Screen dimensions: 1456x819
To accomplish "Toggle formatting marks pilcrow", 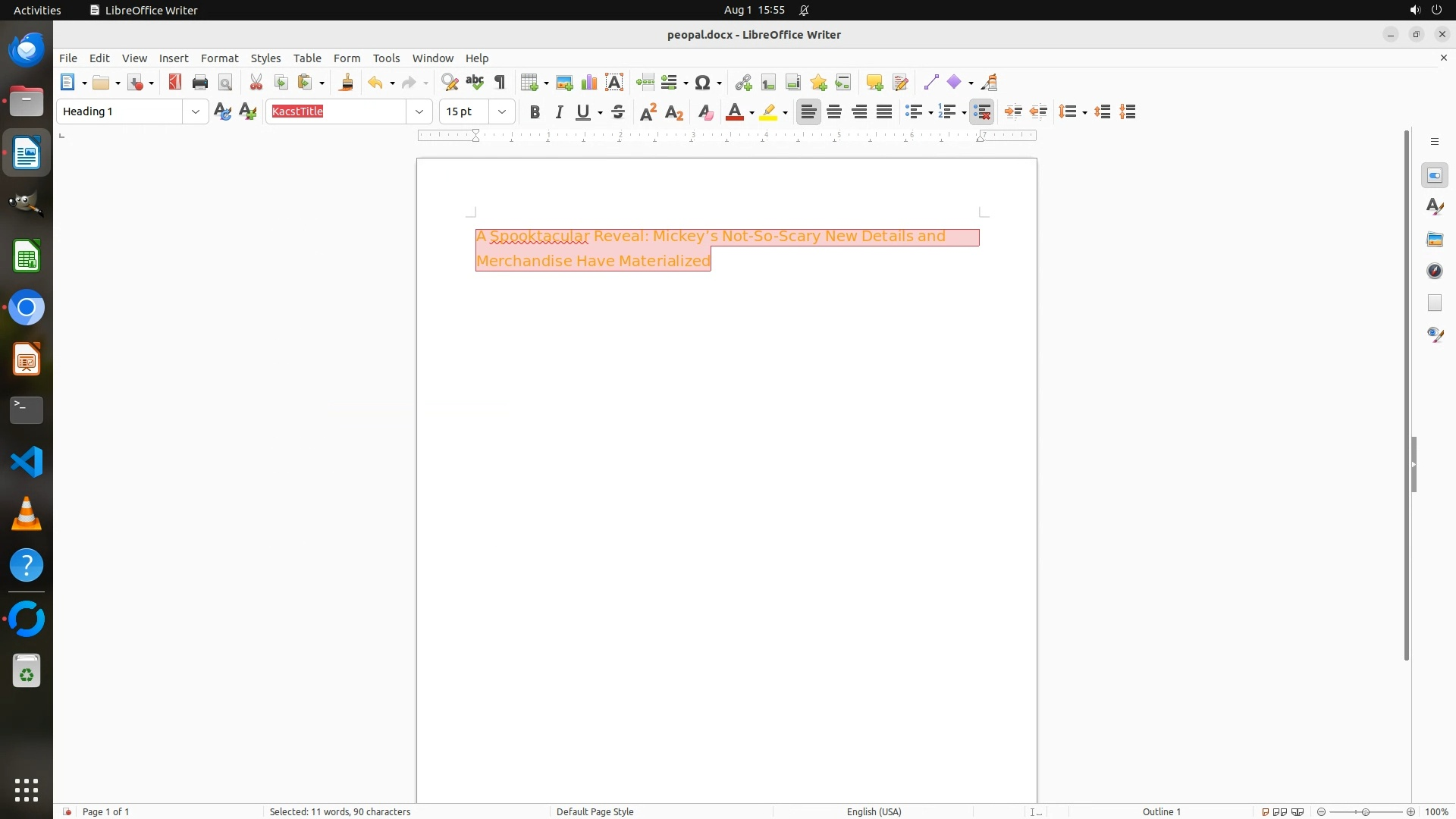I will (500, 83).
